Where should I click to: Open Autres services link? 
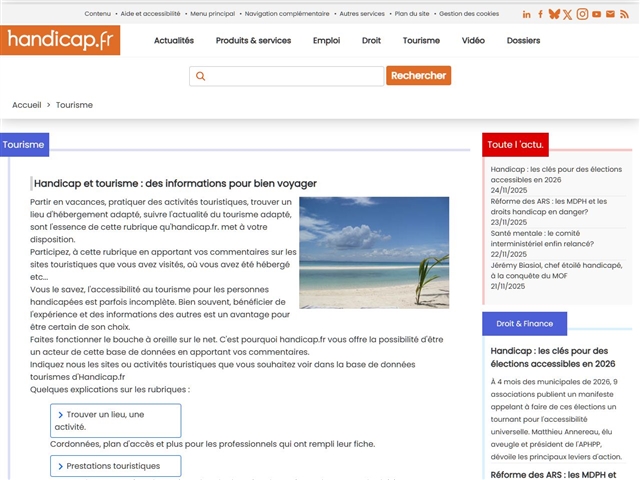[362, 13]
